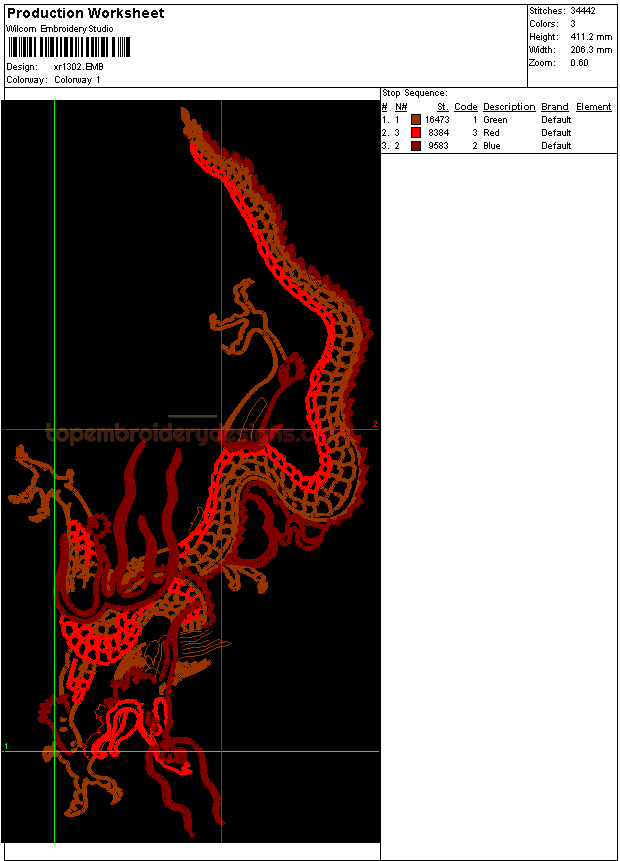Click 'Default' brand in the Blue row

click(x=556, y=146)
